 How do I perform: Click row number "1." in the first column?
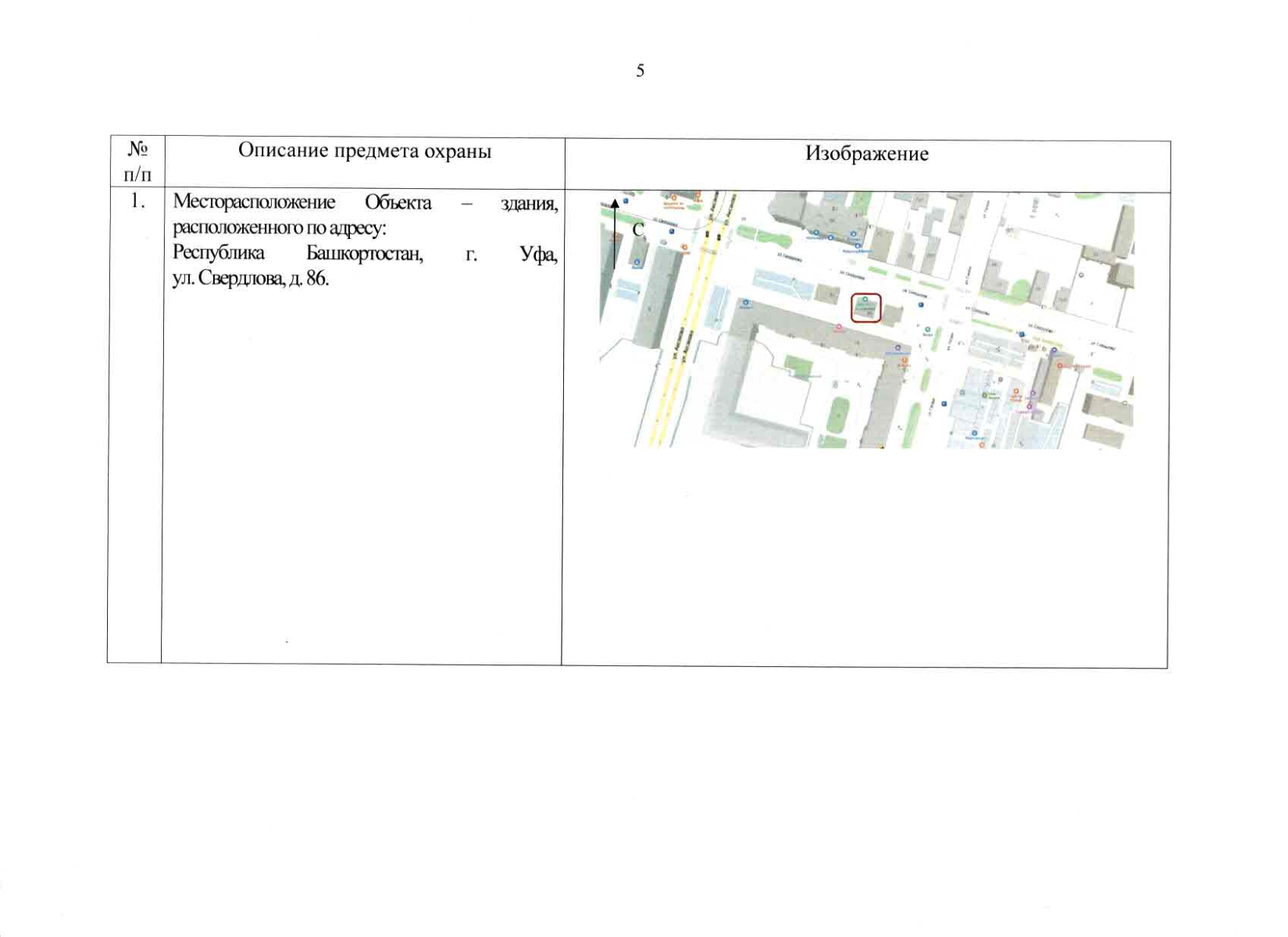click(137, 201)
